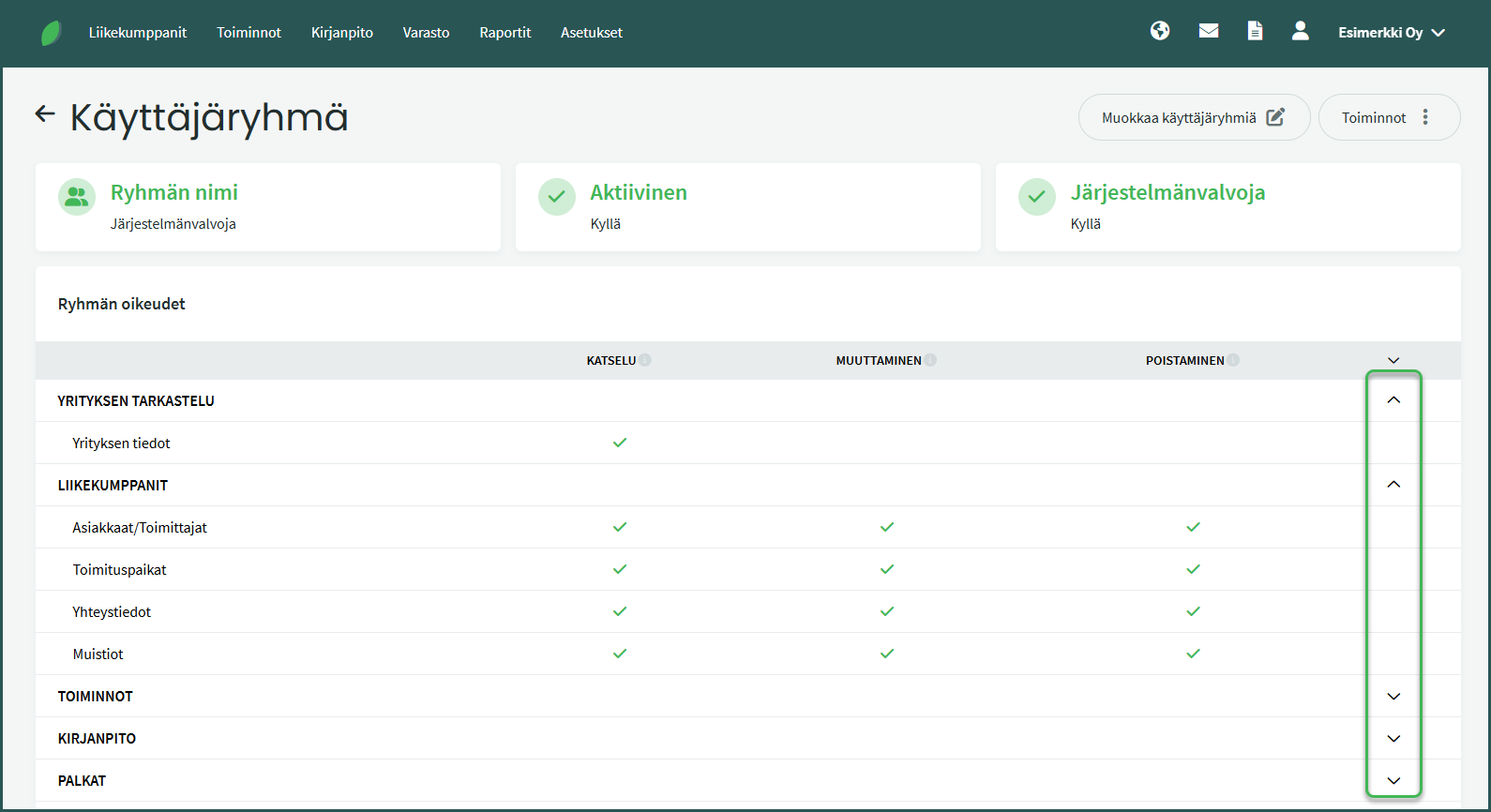The height and width of the screenshot is (812, 1491).
Task: Open the envelope messages icon
Action: [1209, 31]
